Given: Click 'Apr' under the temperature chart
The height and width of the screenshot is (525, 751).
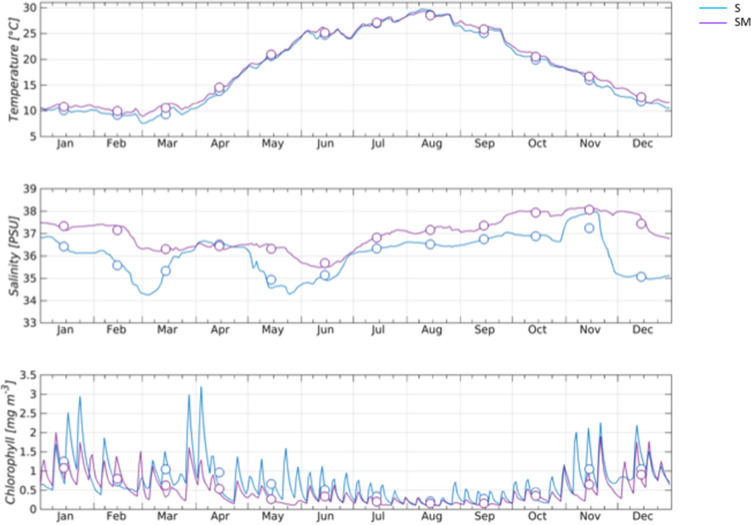Looking at the screenshot, I should [220, 144].
